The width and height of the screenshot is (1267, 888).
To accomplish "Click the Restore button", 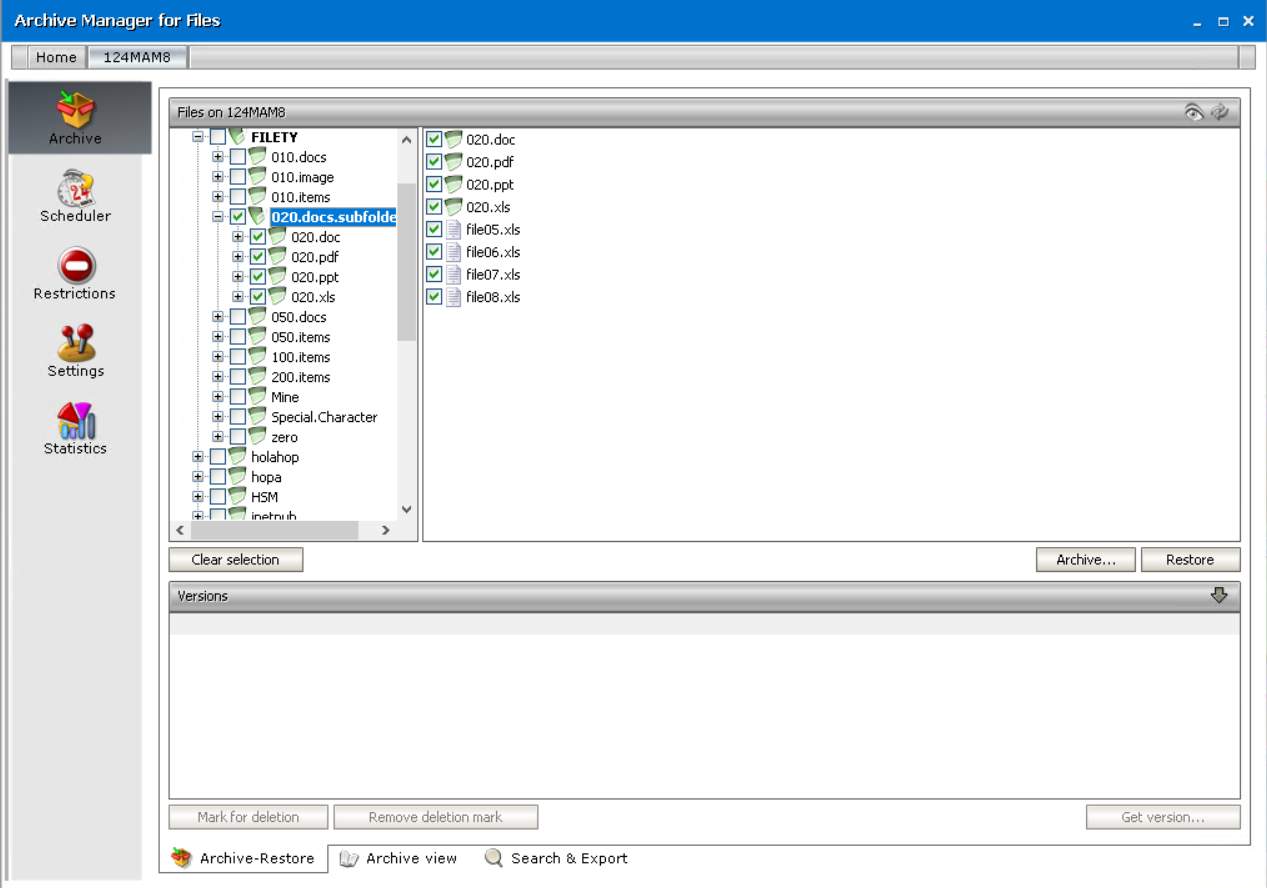I will click(x=1190, y=559).
